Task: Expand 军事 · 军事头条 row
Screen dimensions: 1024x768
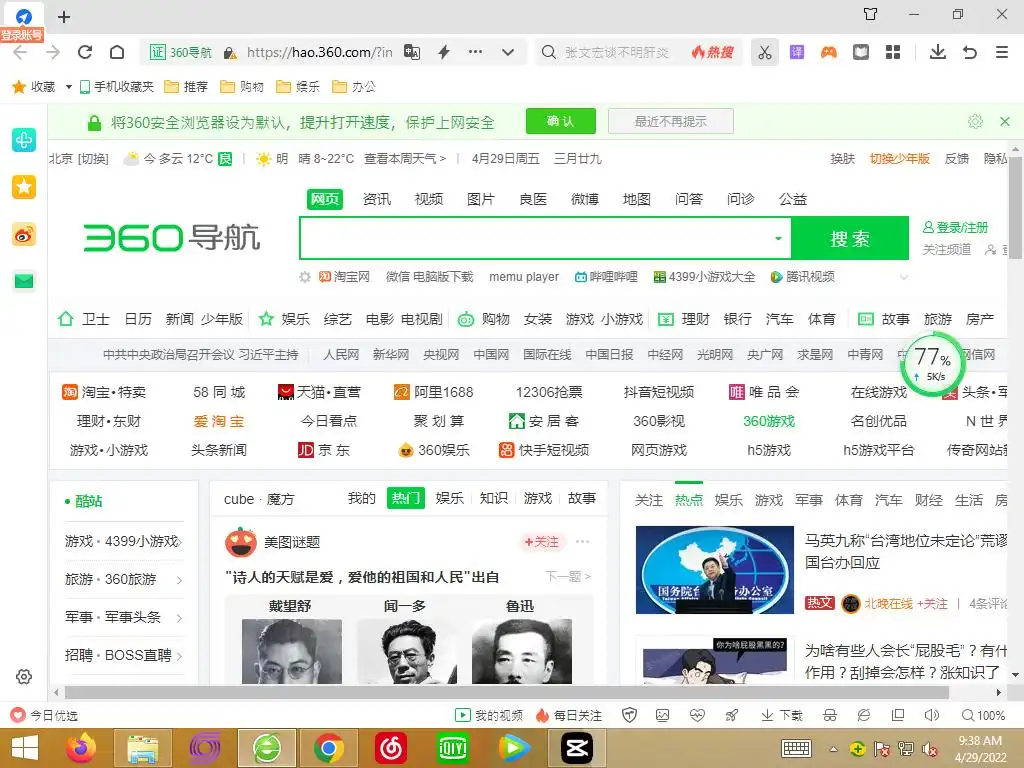Action: point(124,617)
